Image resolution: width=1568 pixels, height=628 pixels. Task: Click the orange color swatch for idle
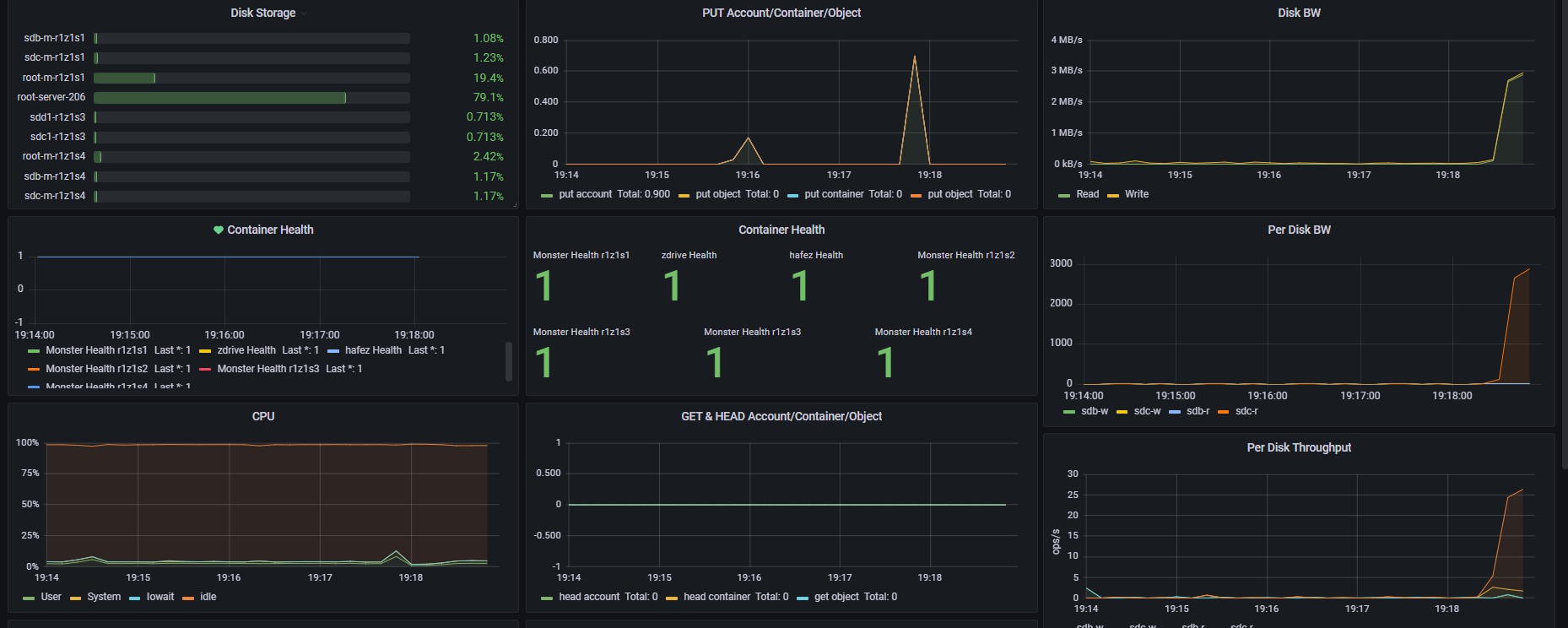[188, 598]
